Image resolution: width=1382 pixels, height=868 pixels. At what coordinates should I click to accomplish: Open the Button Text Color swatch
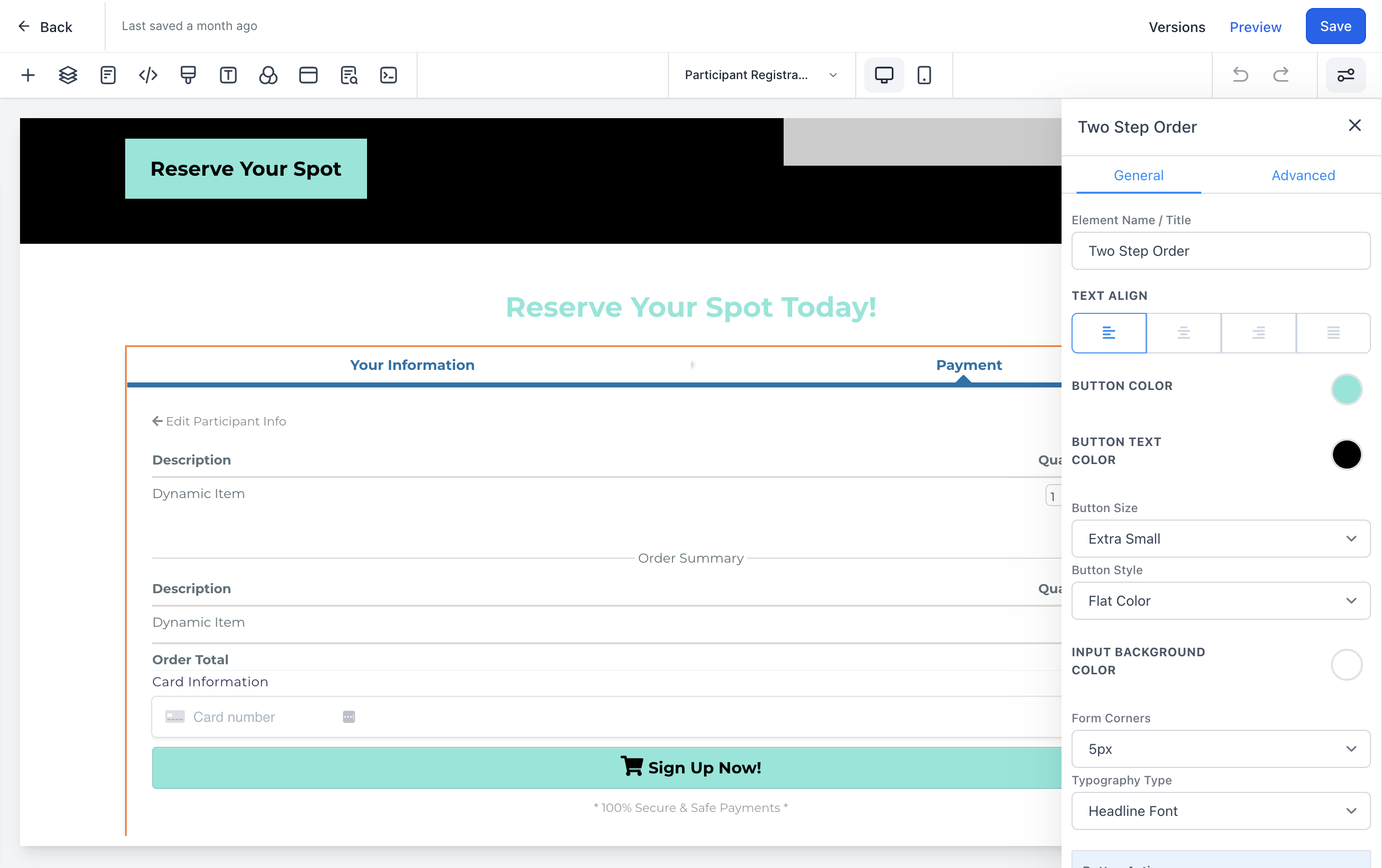click(1346, 455)
